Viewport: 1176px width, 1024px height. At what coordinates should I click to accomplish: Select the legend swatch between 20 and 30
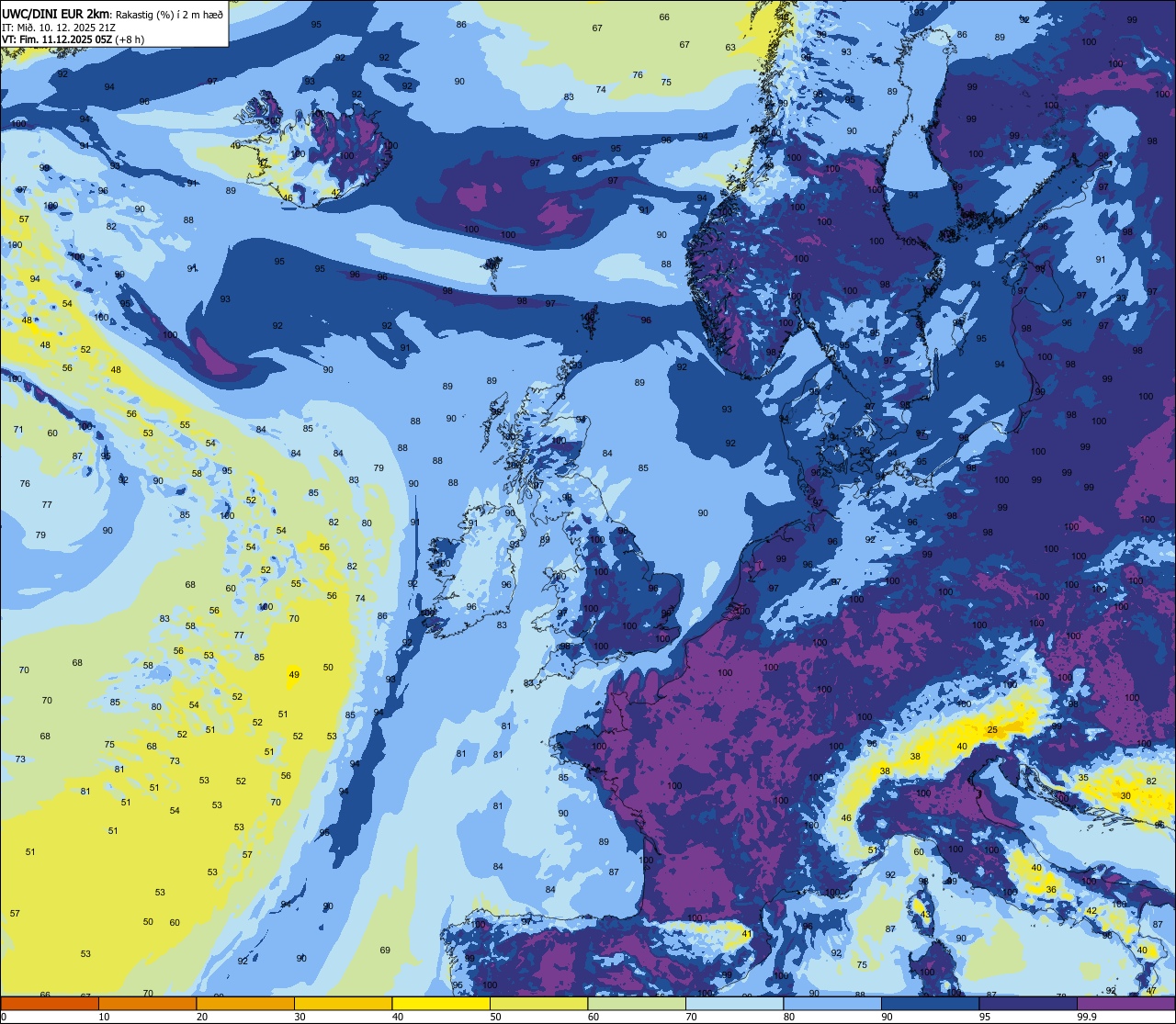(x=245, y=1003)
